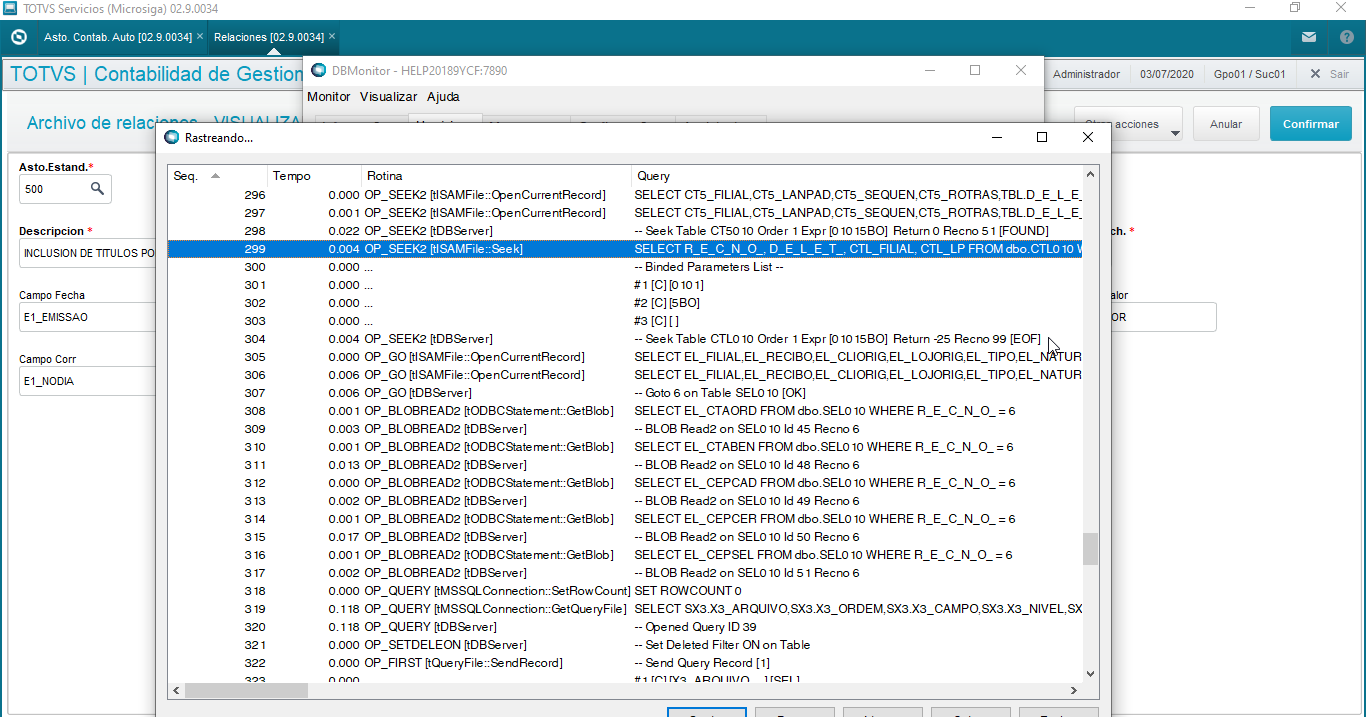Select row 316 SELECT EL_CEPSEL query
Image resolution: width=1366 pixels, height=717 pixels.
(625, 555)
